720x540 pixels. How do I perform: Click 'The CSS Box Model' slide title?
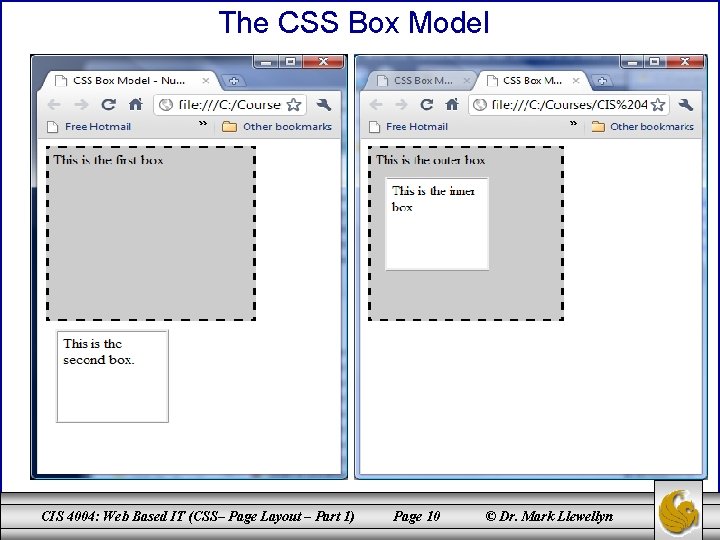[x=354, y=22]
